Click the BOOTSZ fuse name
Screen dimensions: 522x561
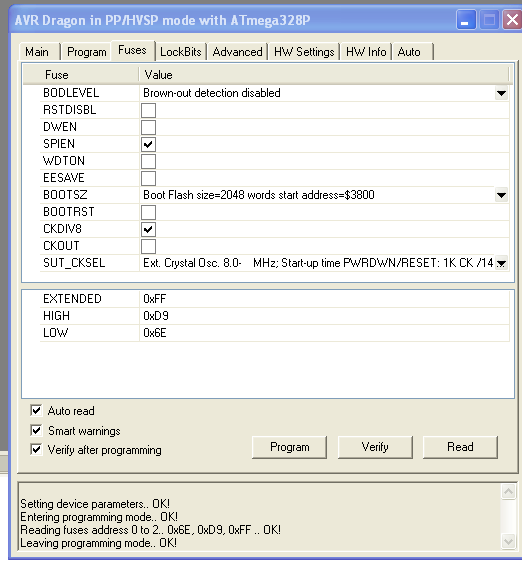pos(65,195)
